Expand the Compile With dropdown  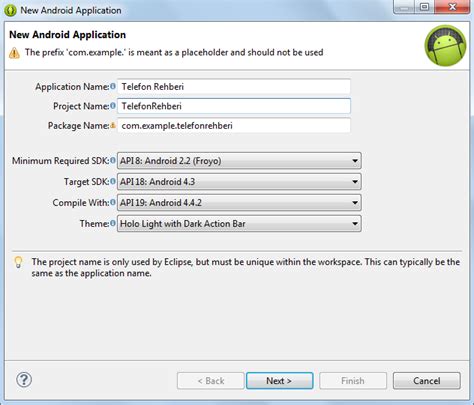(x=239, y=203)
